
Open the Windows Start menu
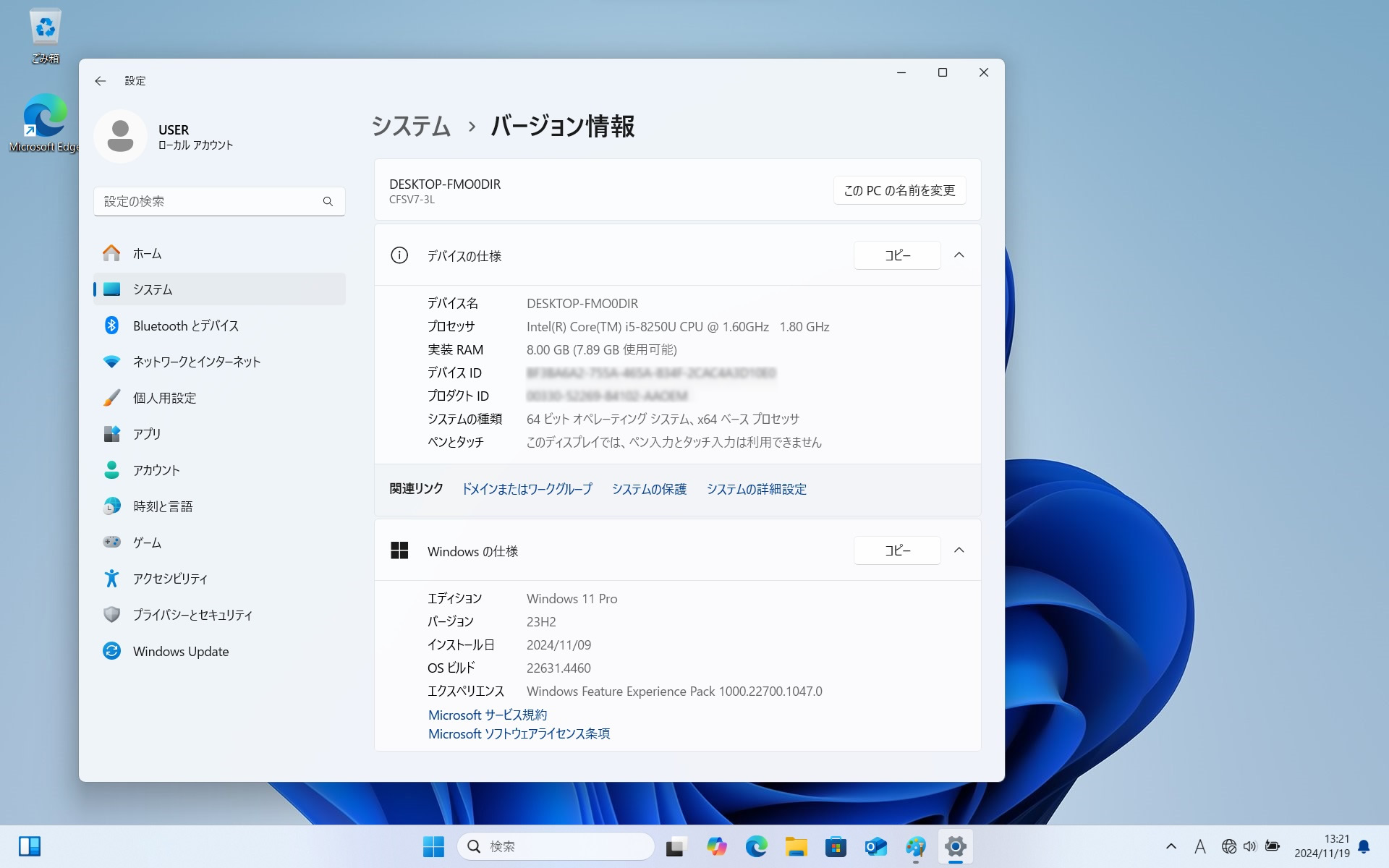pyautogui.click(x=433, y=846)
